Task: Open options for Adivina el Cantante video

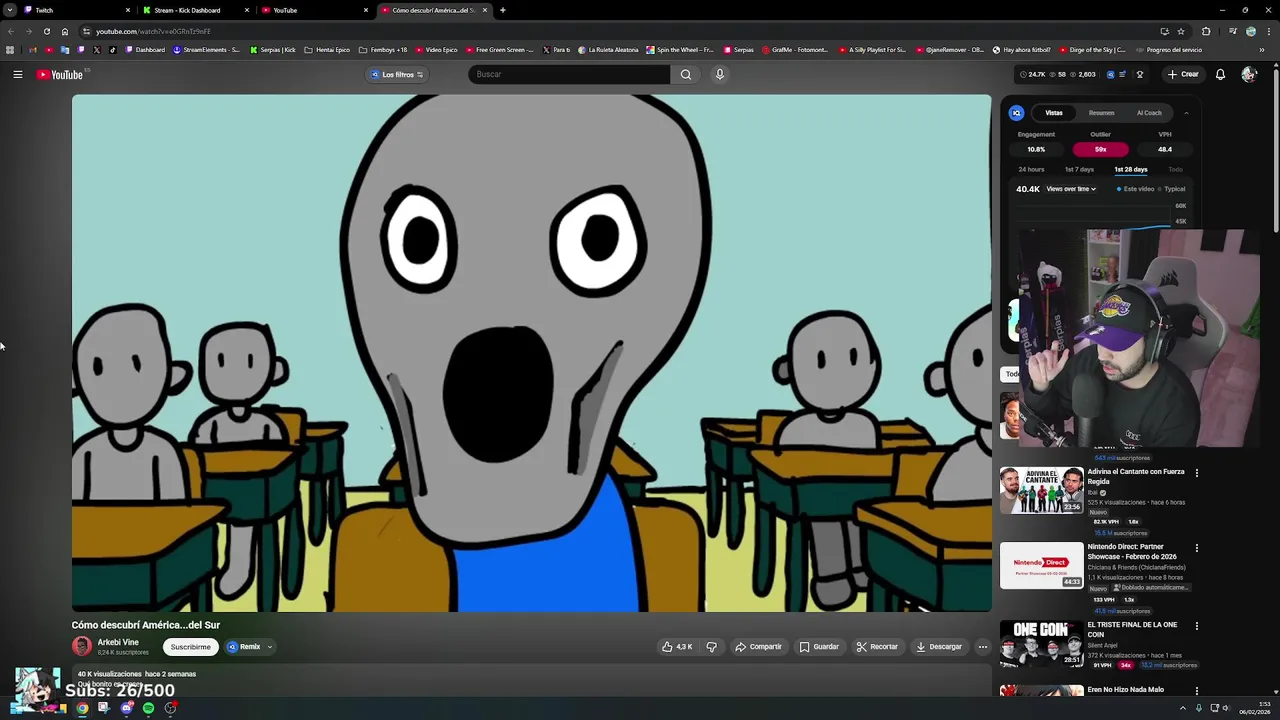Action: coord(1197,473)
